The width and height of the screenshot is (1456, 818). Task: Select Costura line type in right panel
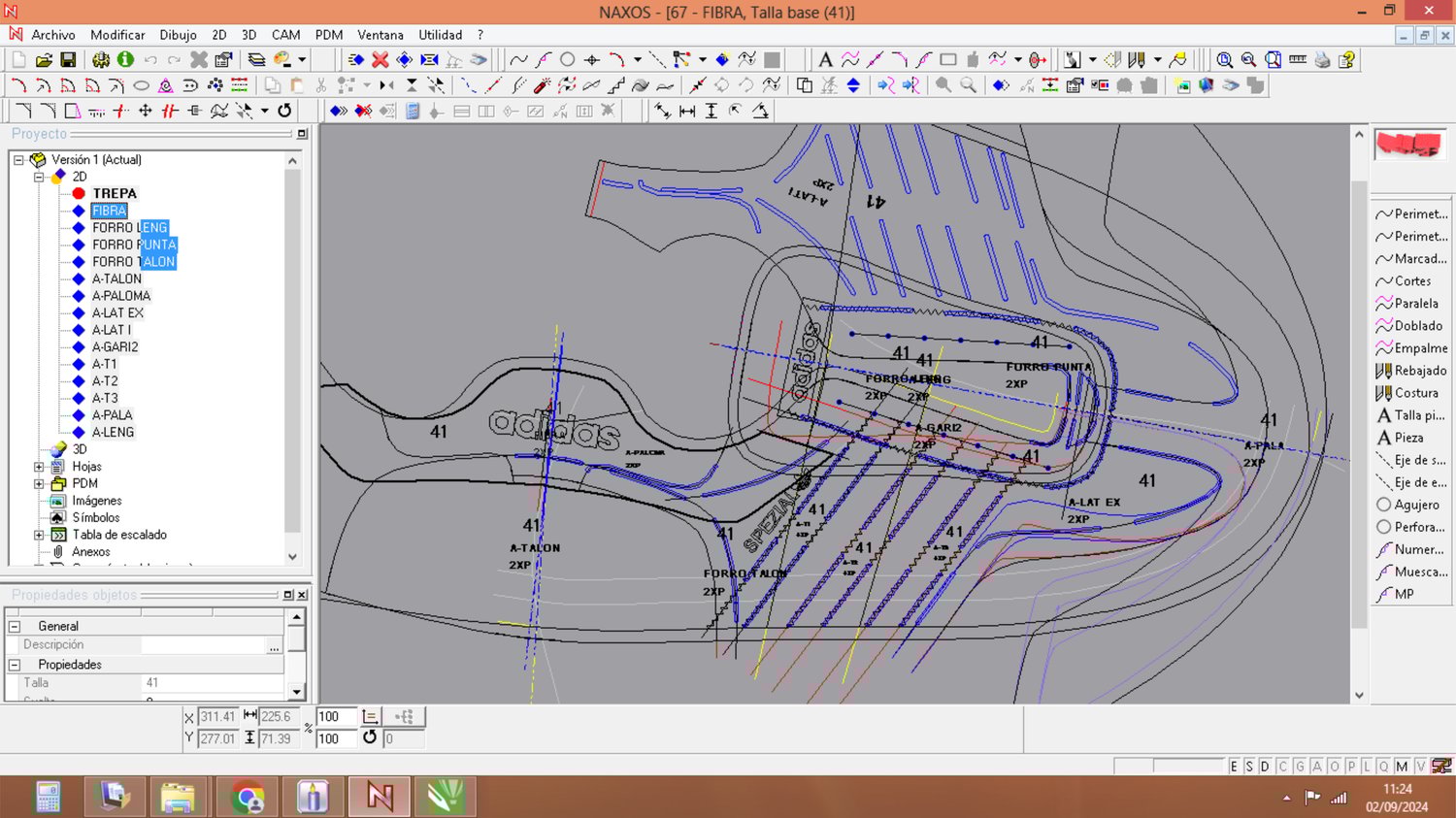click(1415, 393)
